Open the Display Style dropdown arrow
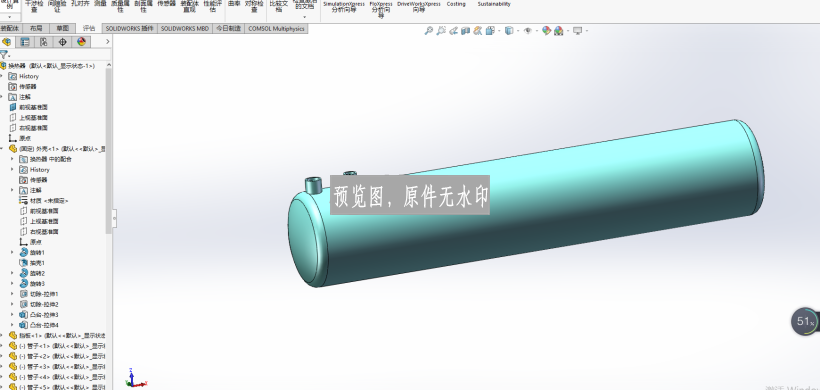This screenshot has width=820, height=390. (517, 31)
